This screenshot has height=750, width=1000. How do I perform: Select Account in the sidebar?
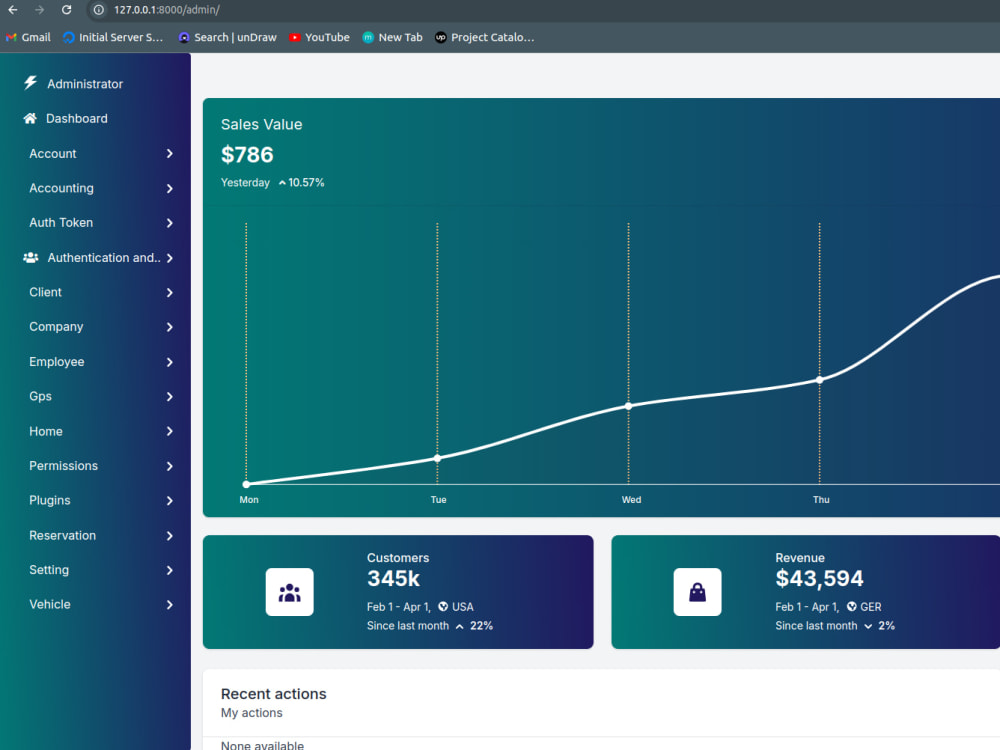(x=52, y=154)
